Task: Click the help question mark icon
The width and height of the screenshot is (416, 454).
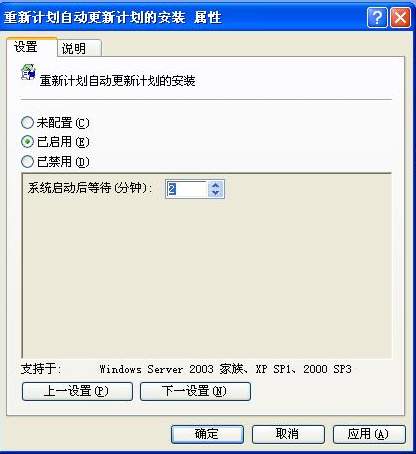Action: click(x=377, y=17)
